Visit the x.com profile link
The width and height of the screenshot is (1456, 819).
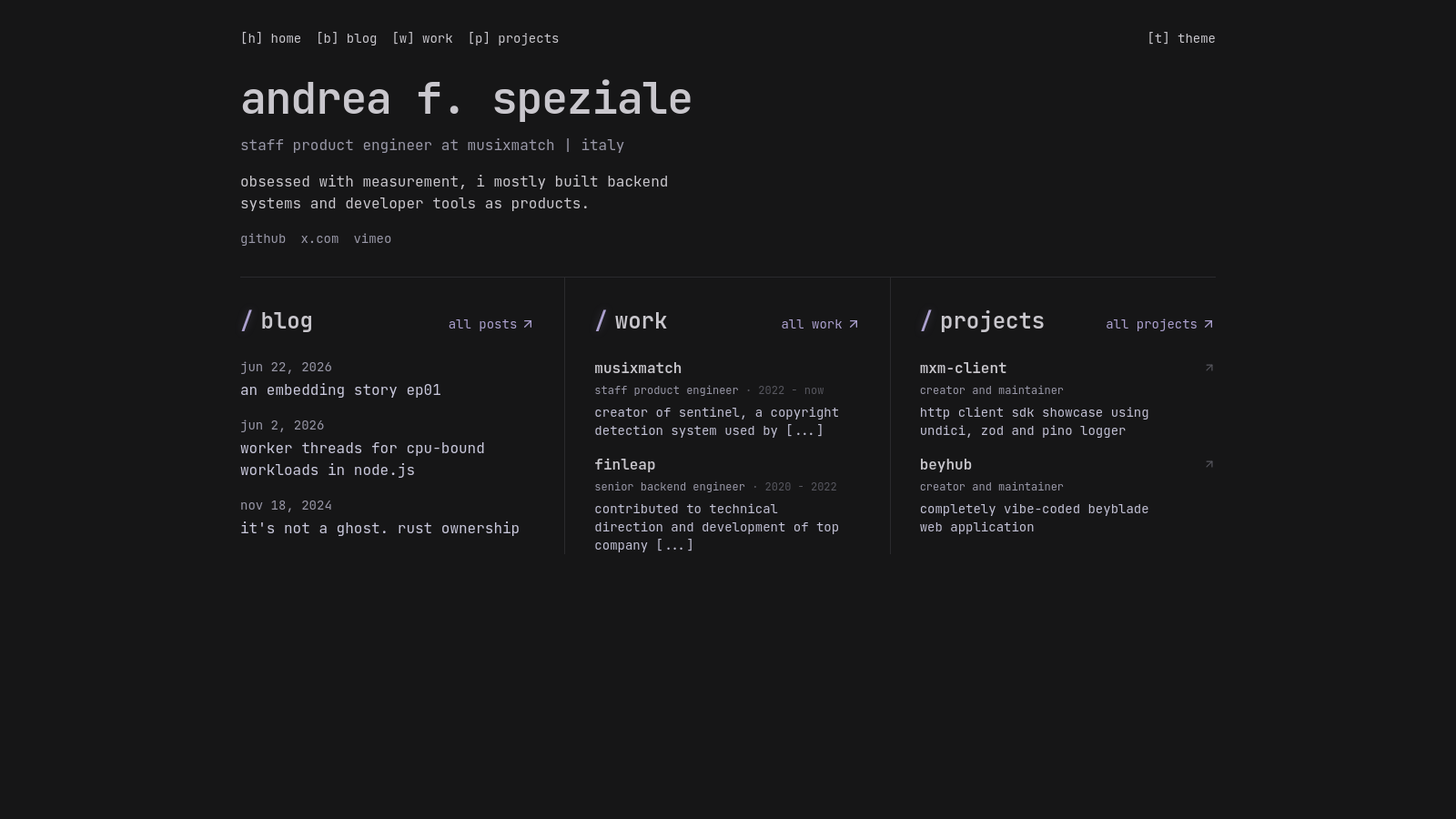coord(319,239)
